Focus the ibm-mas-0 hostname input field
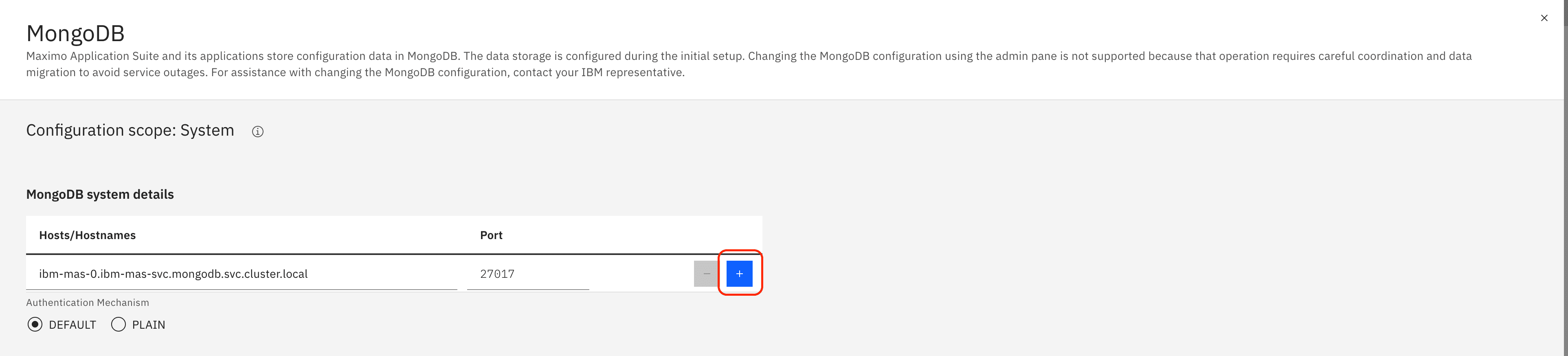1568x356 pixels. [x=242, y=274]
